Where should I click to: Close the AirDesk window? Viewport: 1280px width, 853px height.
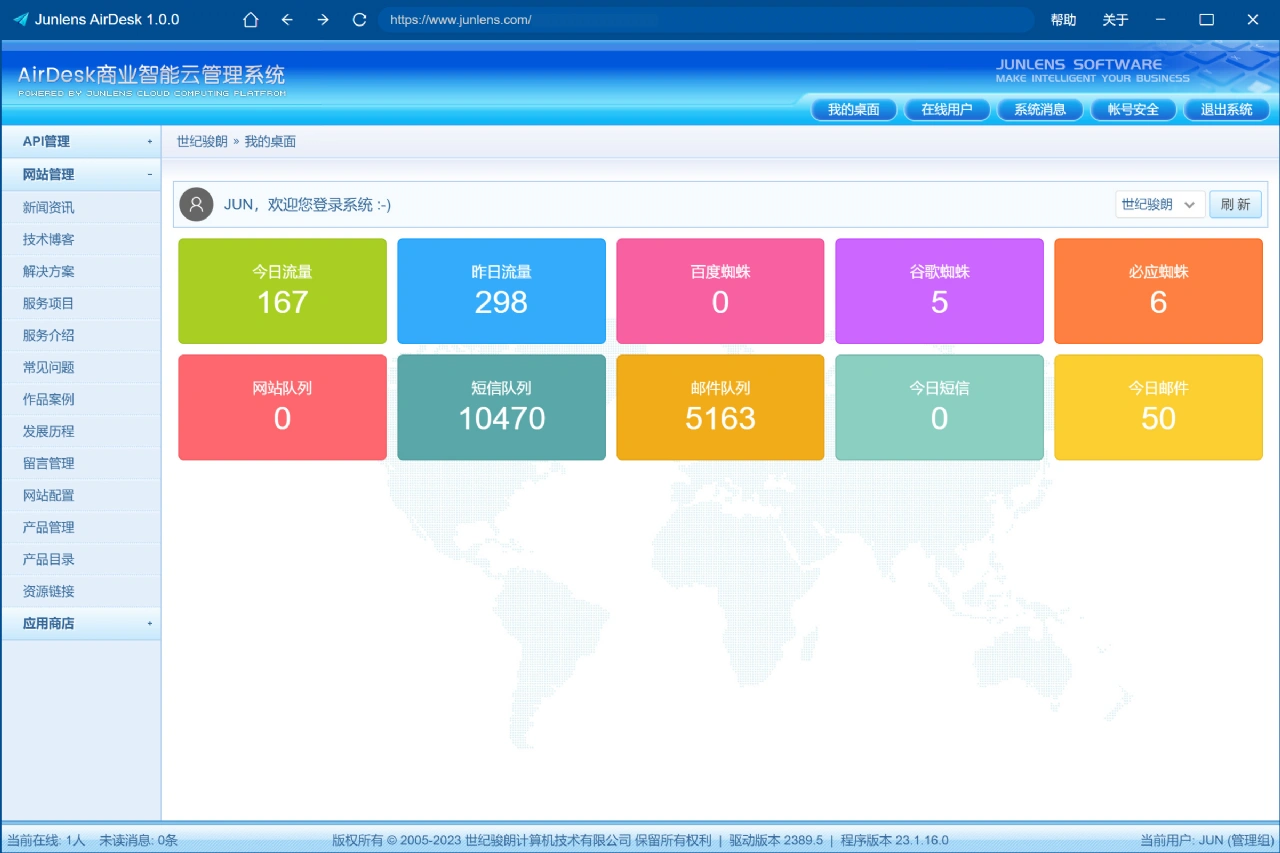[x=1253, y=20]
